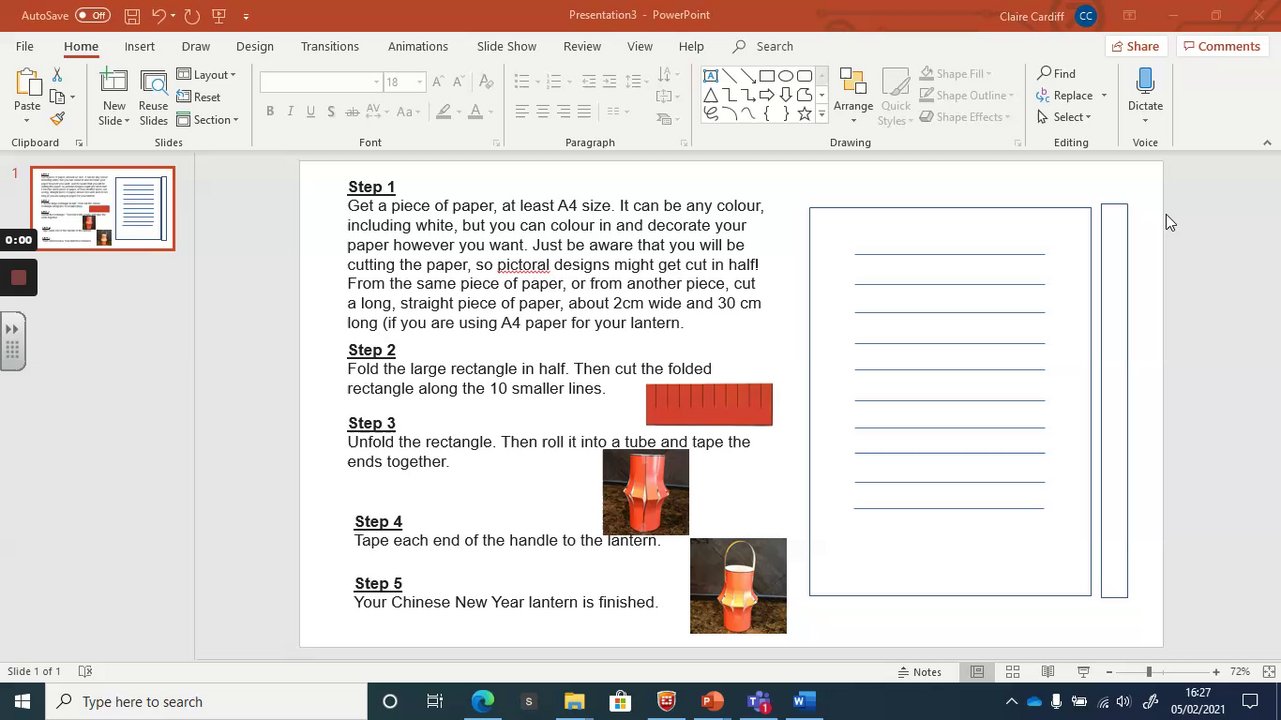Open PowerPoint from the Windows taskbar
The image size is (1281, 720).
(712, 702)
